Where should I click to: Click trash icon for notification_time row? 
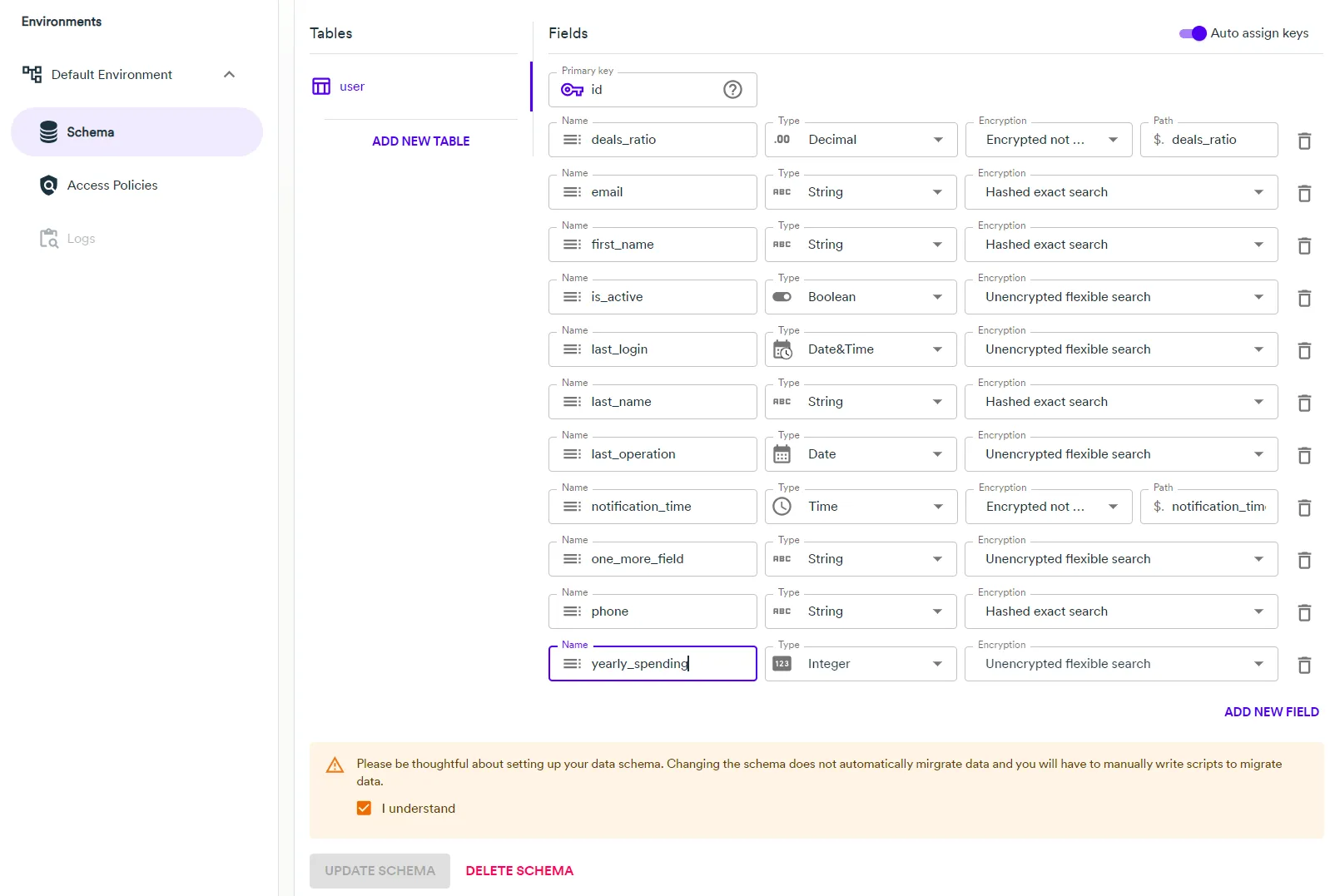click(x=1304, y=508)
